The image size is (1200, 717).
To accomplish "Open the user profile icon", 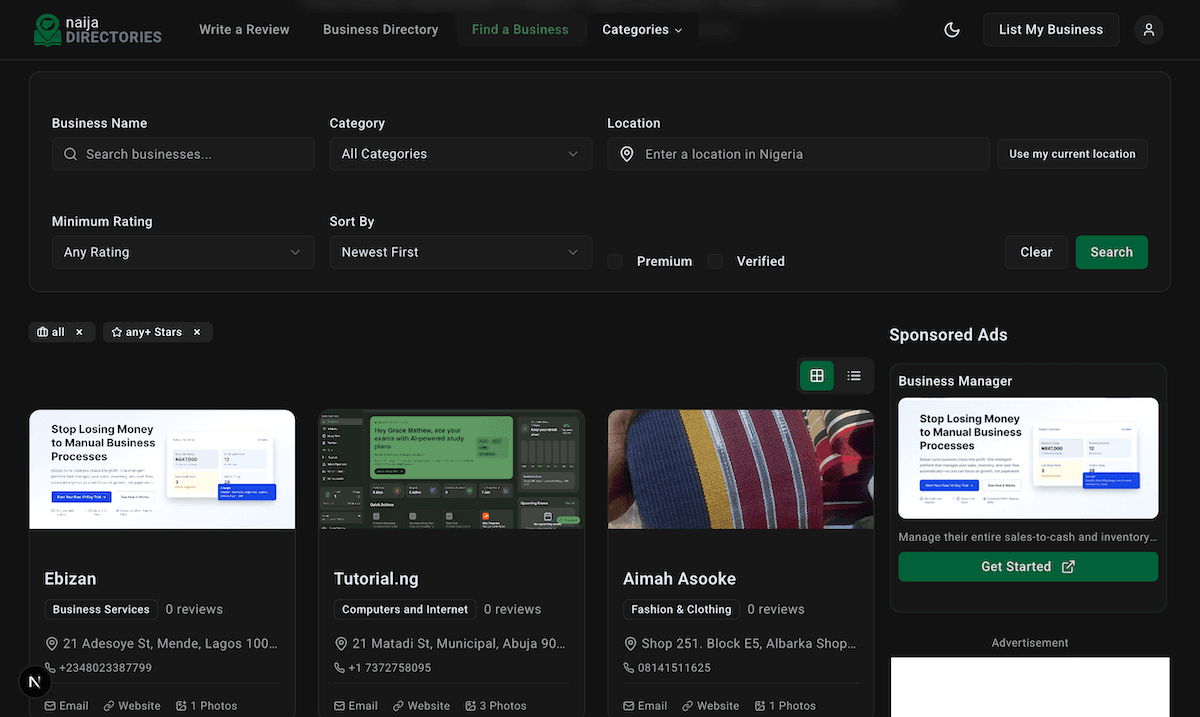I will 1149,30.
